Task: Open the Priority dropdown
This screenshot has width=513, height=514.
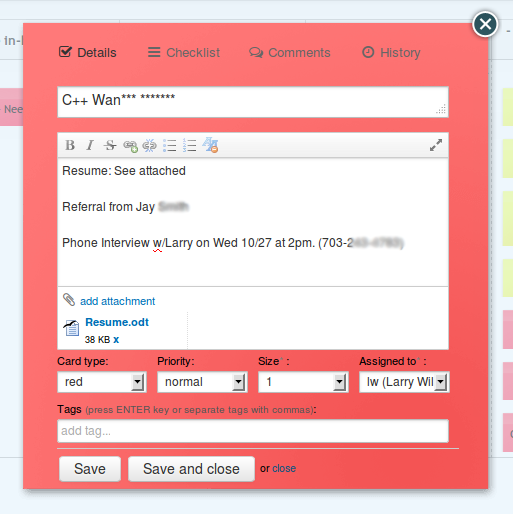Action: tap(202, 382)
